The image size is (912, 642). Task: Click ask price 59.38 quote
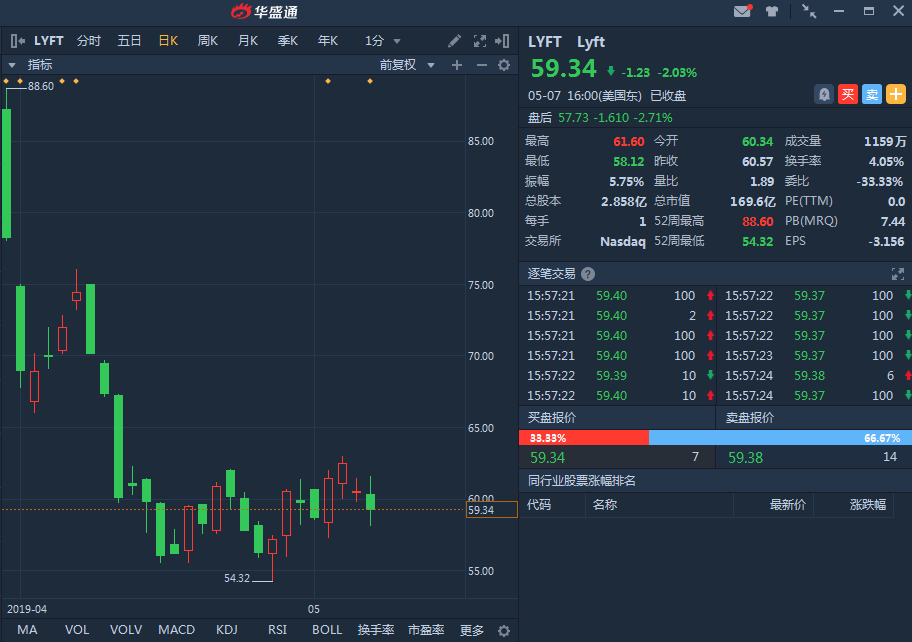pos(745,458)
